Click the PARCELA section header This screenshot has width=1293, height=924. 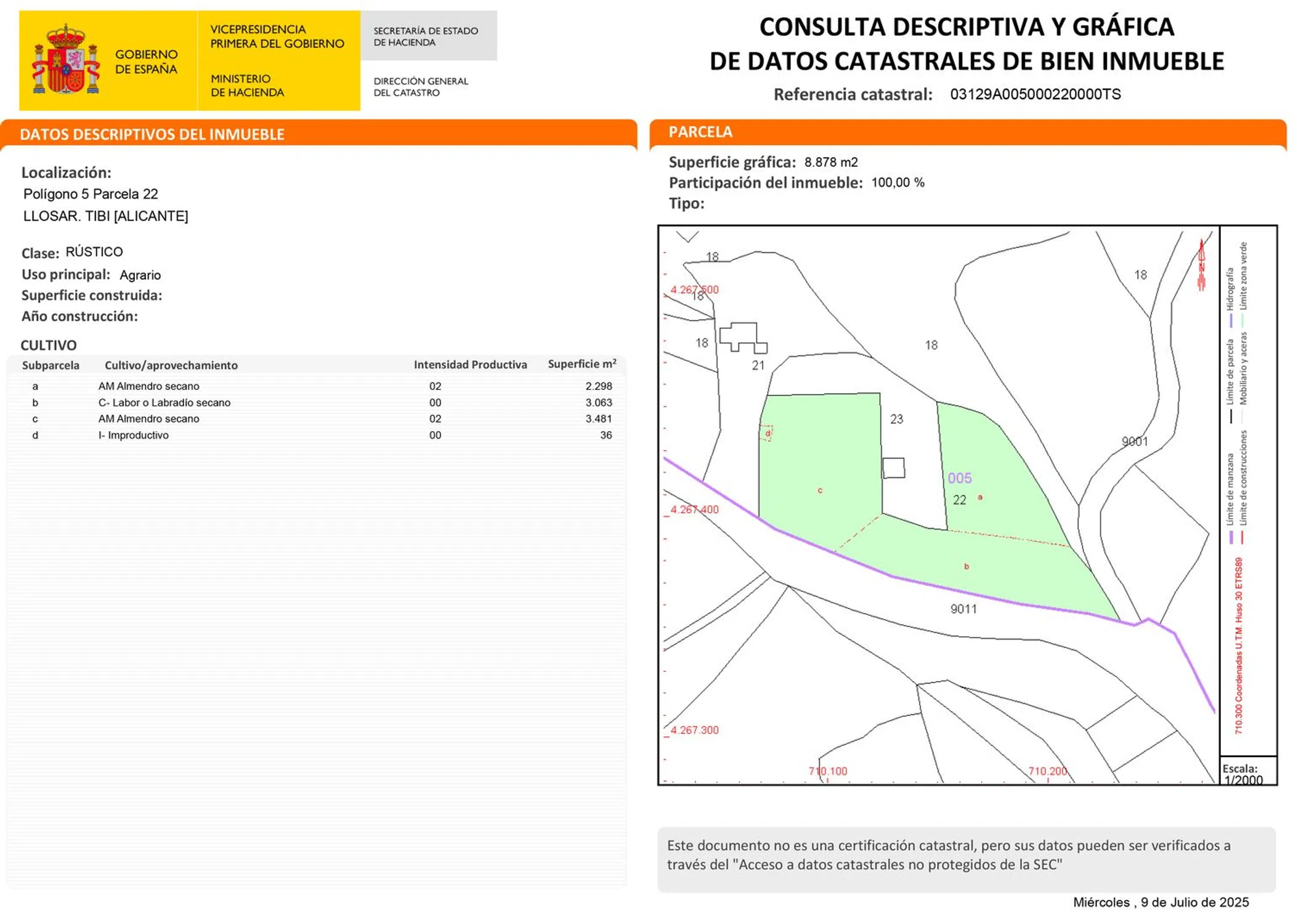coord(700,132)
